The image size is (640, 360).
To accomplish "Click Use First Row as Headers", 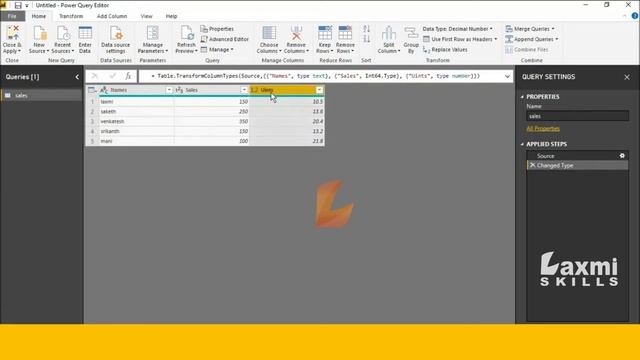I will pyautogui.click(x=460, y=39).
